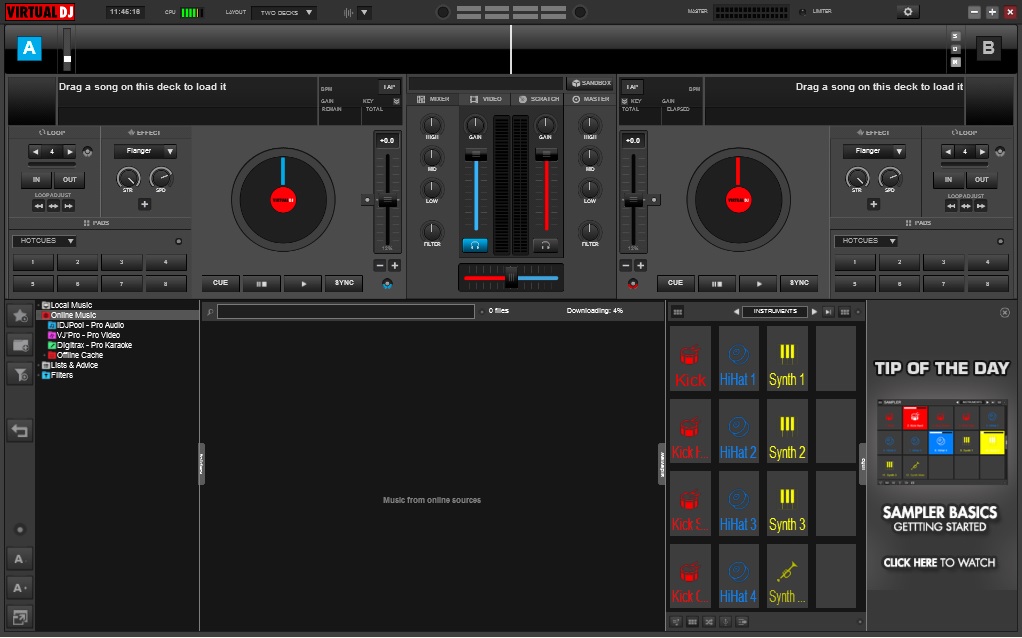
Task: Click the detach browser window icon
Action: [x=20, y=616]
